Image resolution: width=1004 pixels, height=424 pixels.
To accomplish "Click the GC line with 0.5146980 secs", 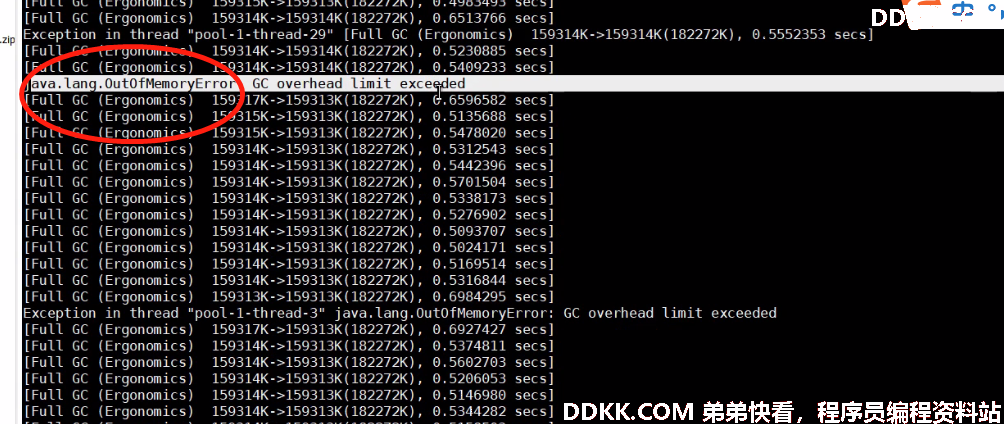I will (289, 395).
